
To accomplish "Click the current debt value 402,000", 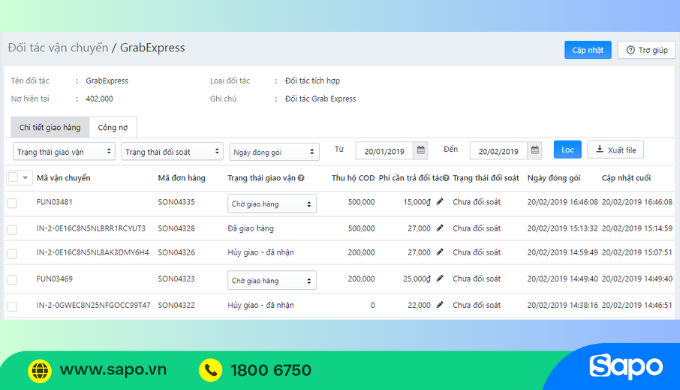I will coord(99,99).
